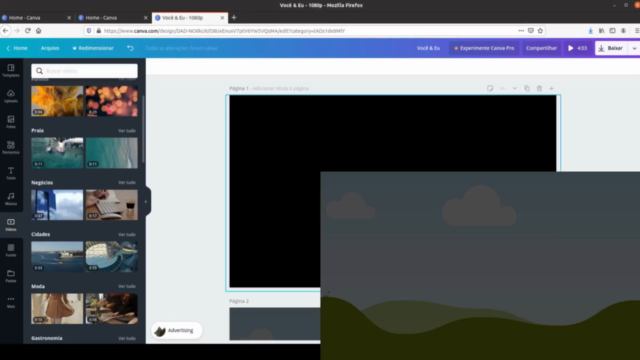Bookmark this page with the star

click(x=540, y=31)
